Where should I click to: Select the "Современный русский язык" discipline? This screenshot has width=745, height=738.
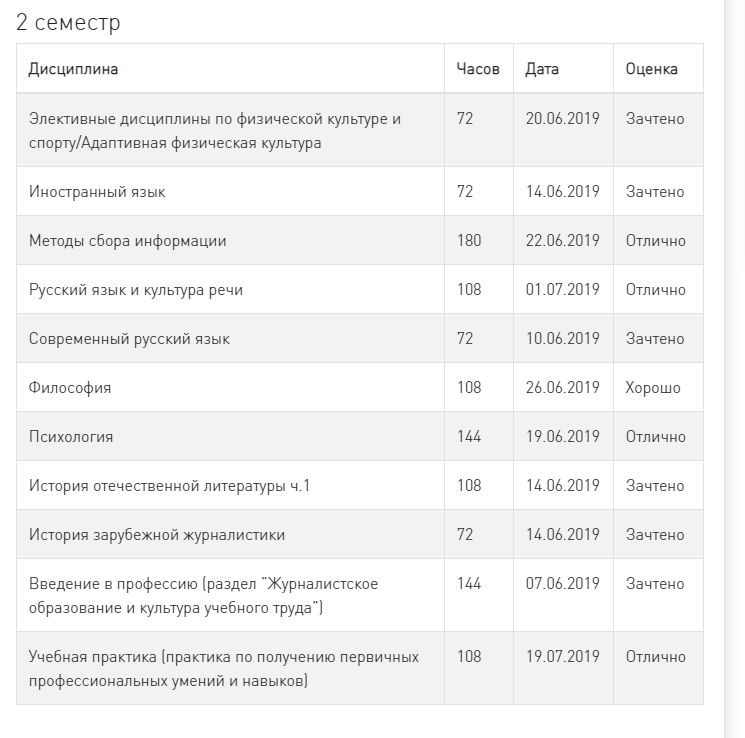129,339
